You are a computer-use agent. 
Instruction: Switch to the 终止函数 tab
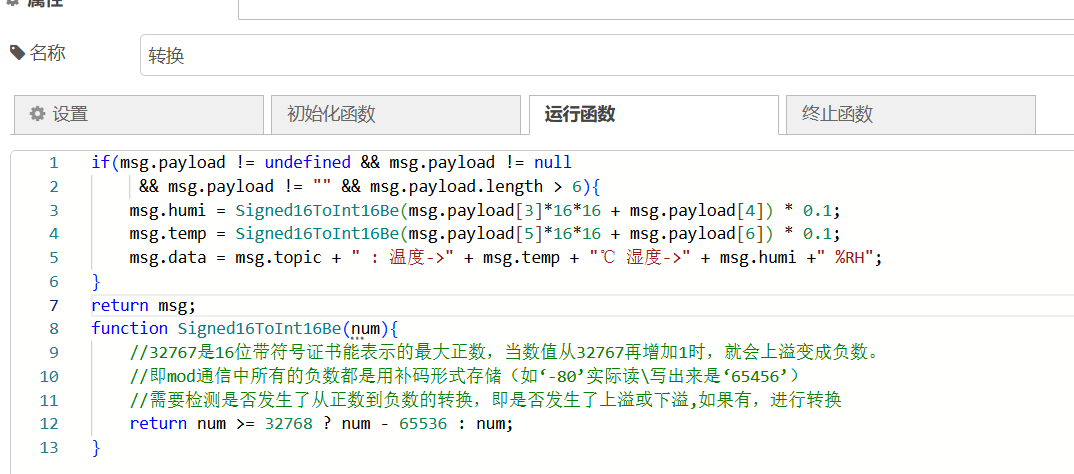click(x=911, y=114)
